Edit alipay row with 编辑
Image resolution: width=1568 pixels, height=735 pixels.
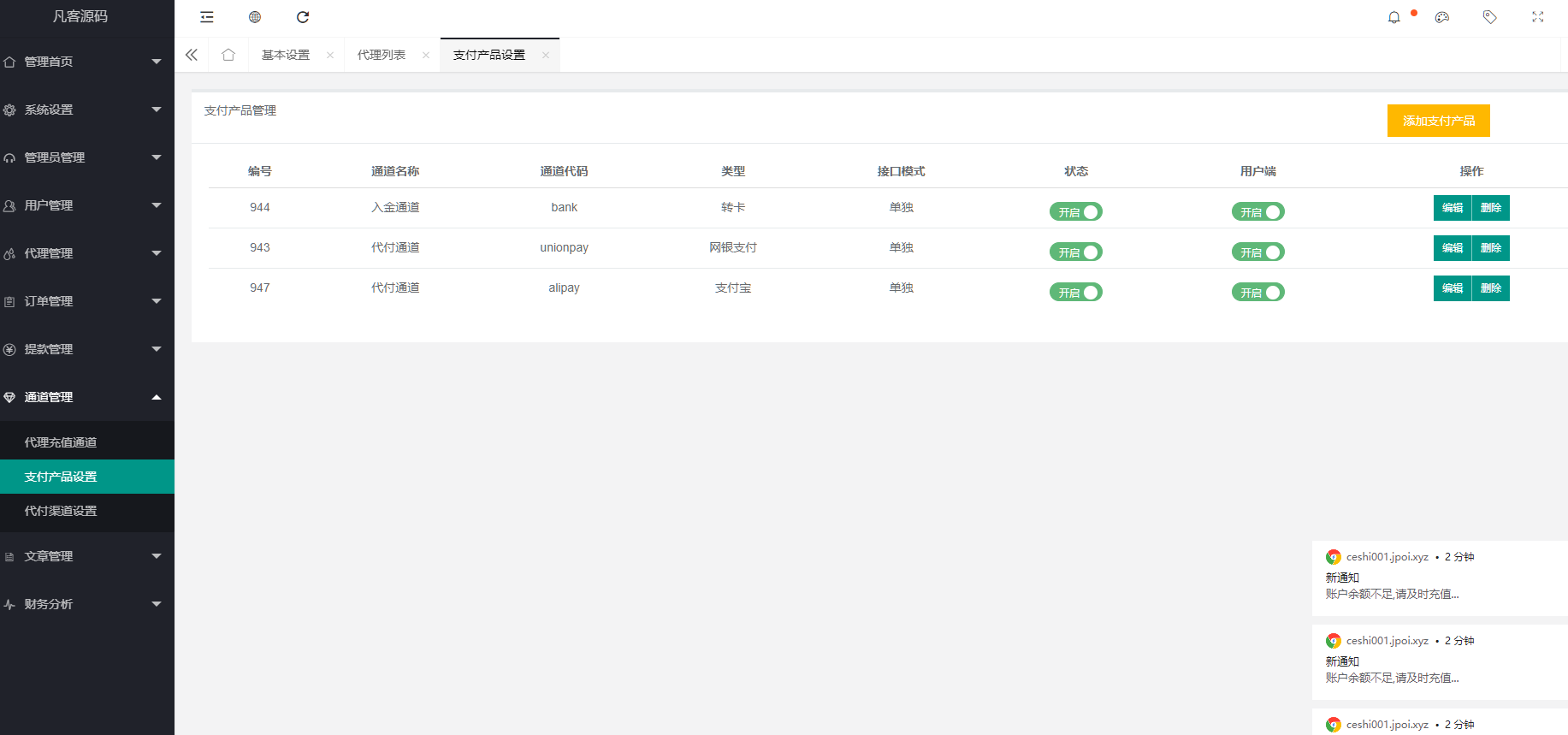(1453, 288)
